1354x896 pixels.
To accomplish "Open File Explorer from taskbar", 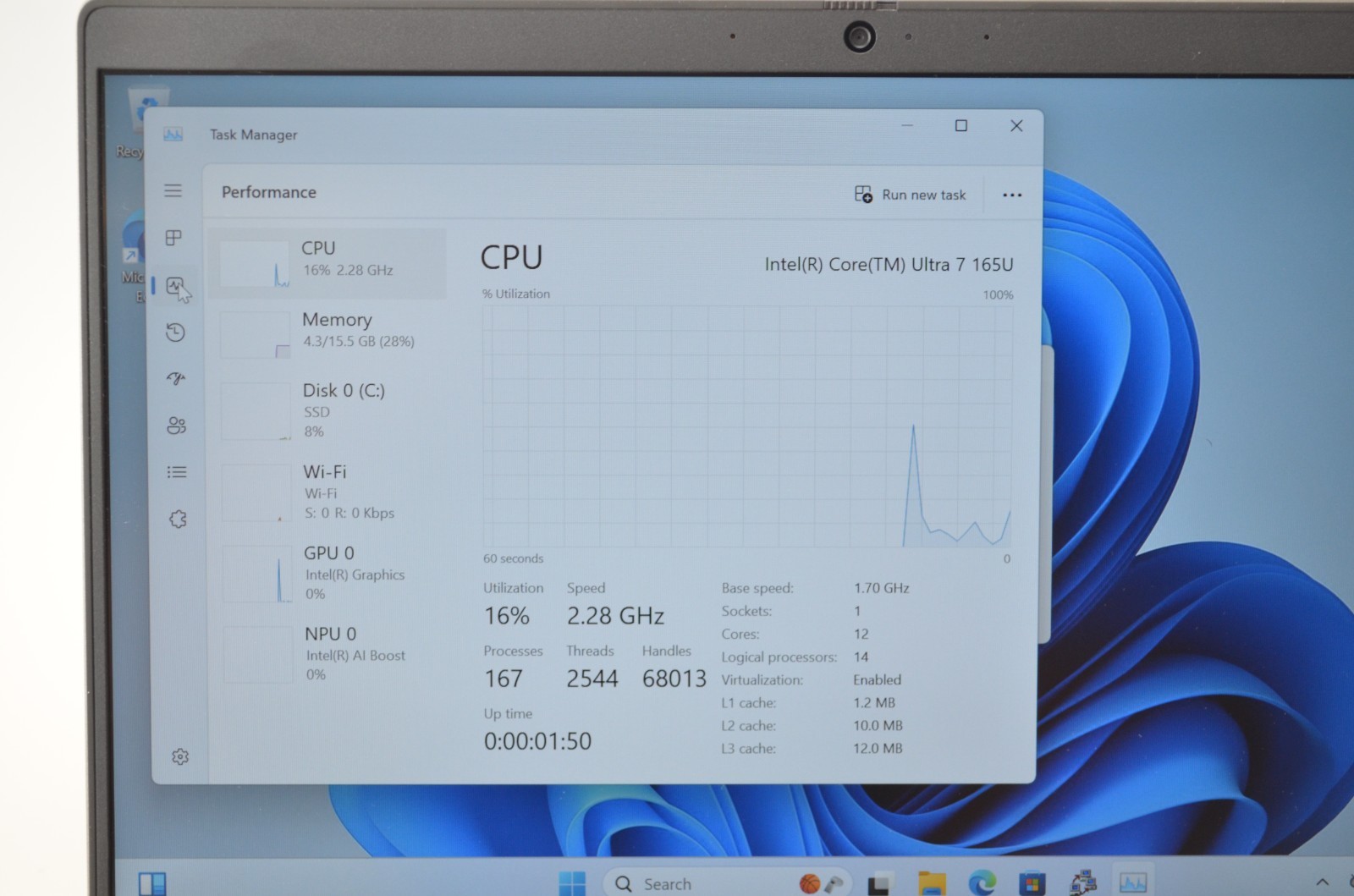I will 932,882.
